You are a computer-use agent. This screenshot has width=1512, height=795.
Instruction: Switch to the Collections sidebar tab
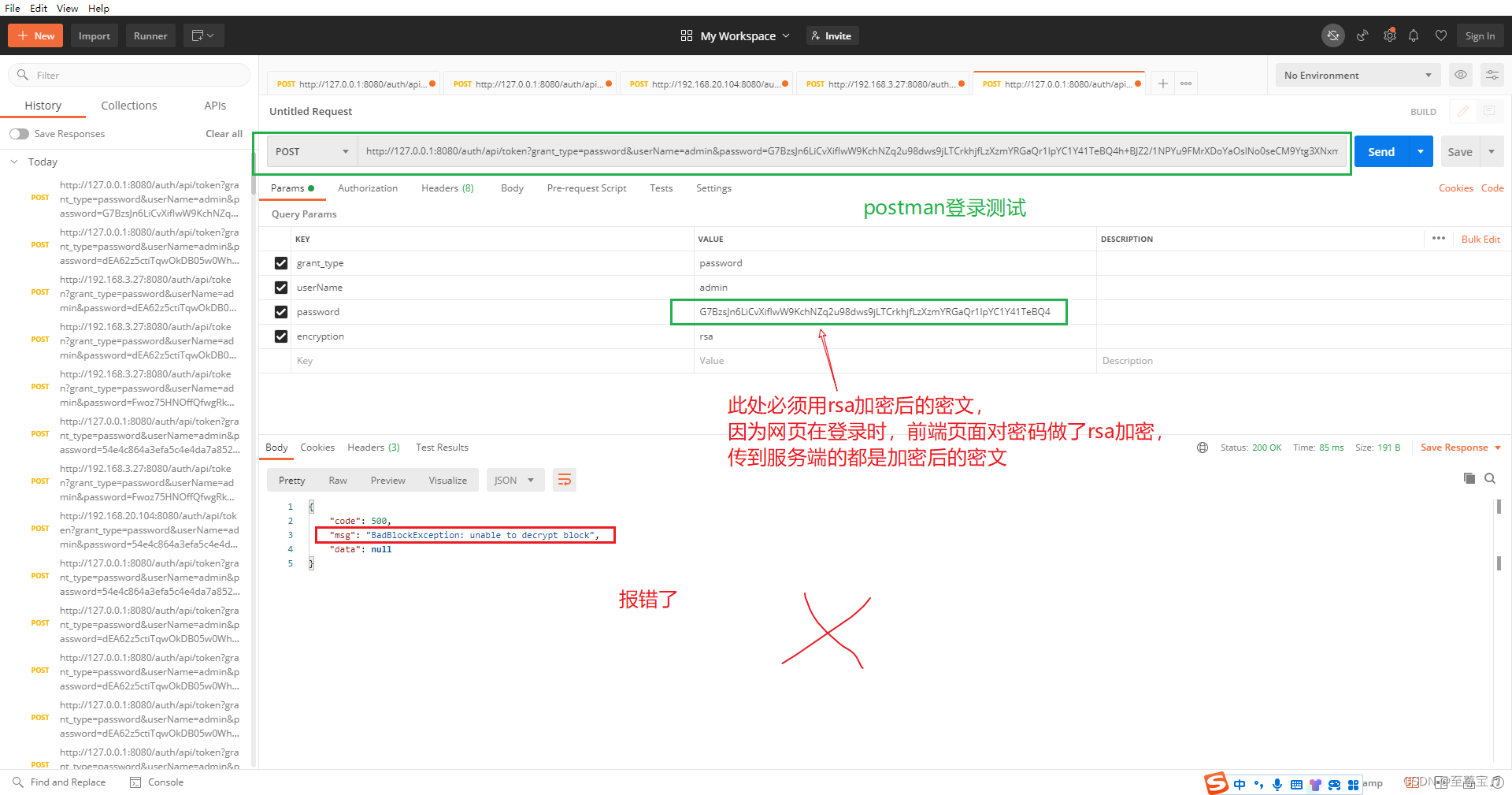[128, 105]
